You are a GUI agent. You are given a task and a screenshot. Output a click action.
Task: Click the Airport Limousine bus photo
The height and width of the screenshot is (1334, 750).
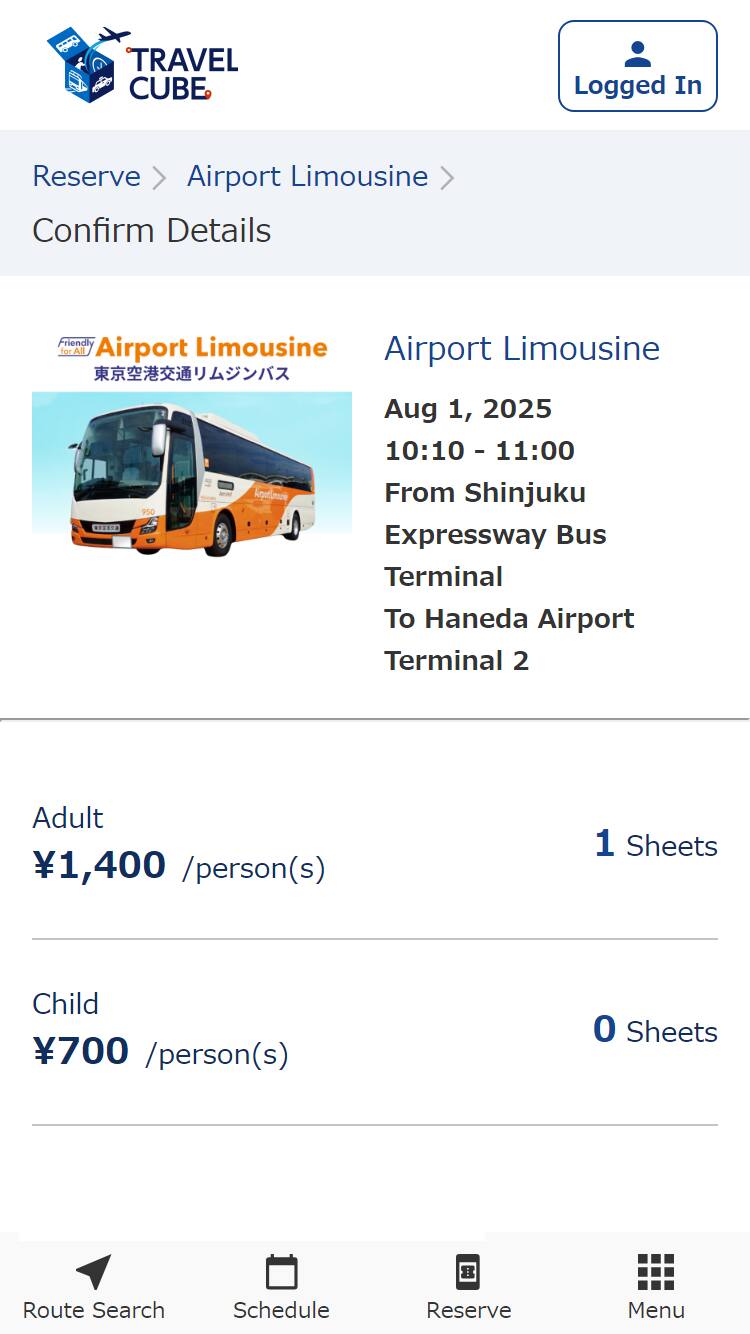[x=192, y=476]
